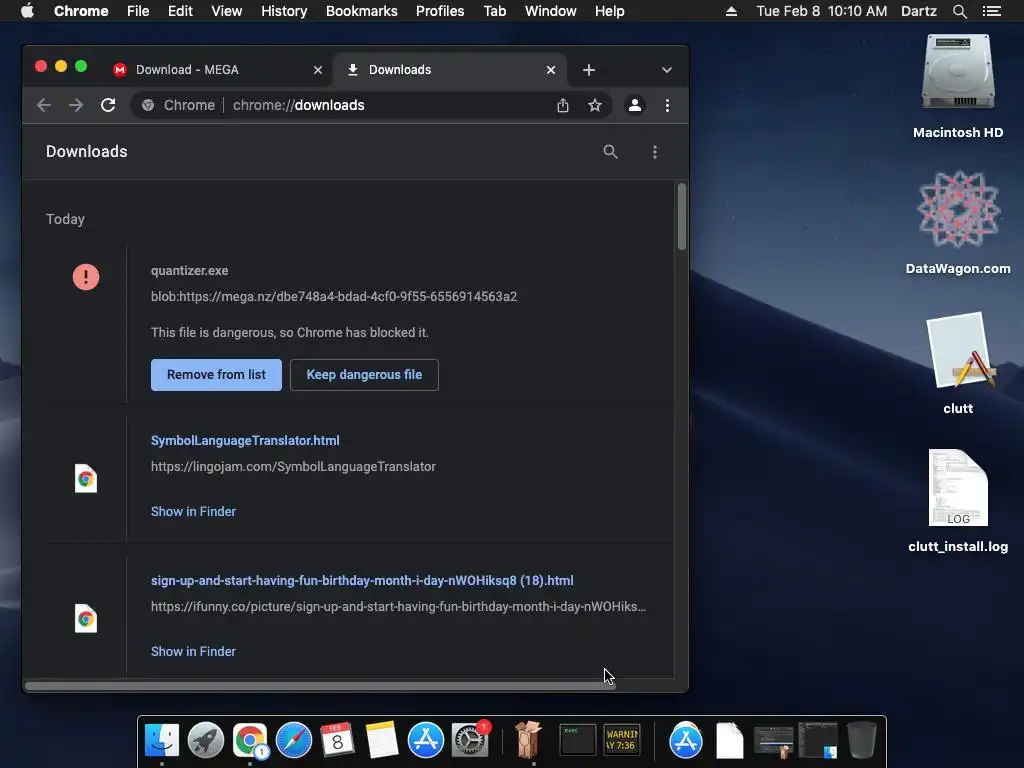Image resolution: width=1024 pixels, height=768 pixels.
Task: Open the Window menu
Action: (x=551, y=11)
